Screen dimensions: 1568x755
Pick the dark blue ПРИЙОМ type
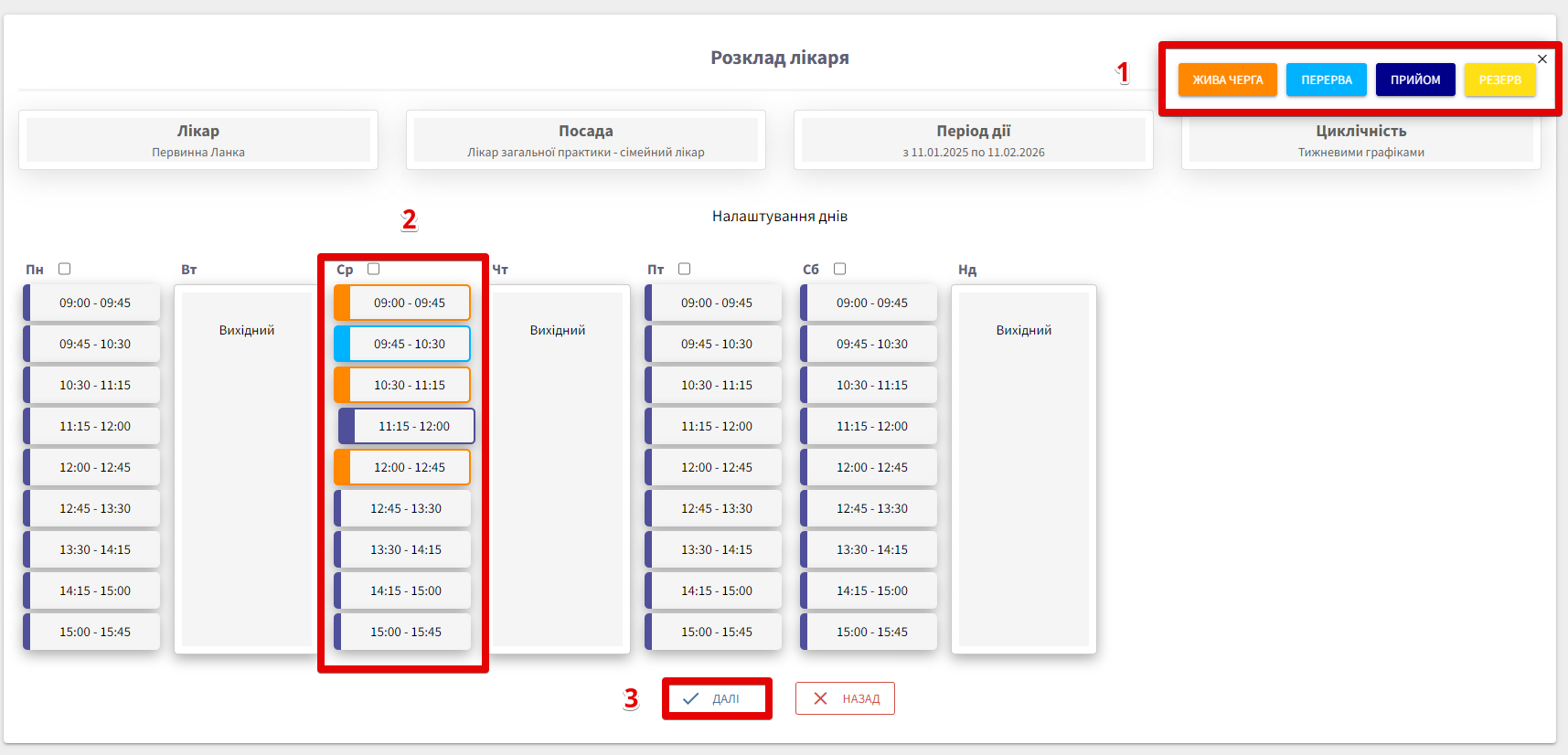(1414, 80)
